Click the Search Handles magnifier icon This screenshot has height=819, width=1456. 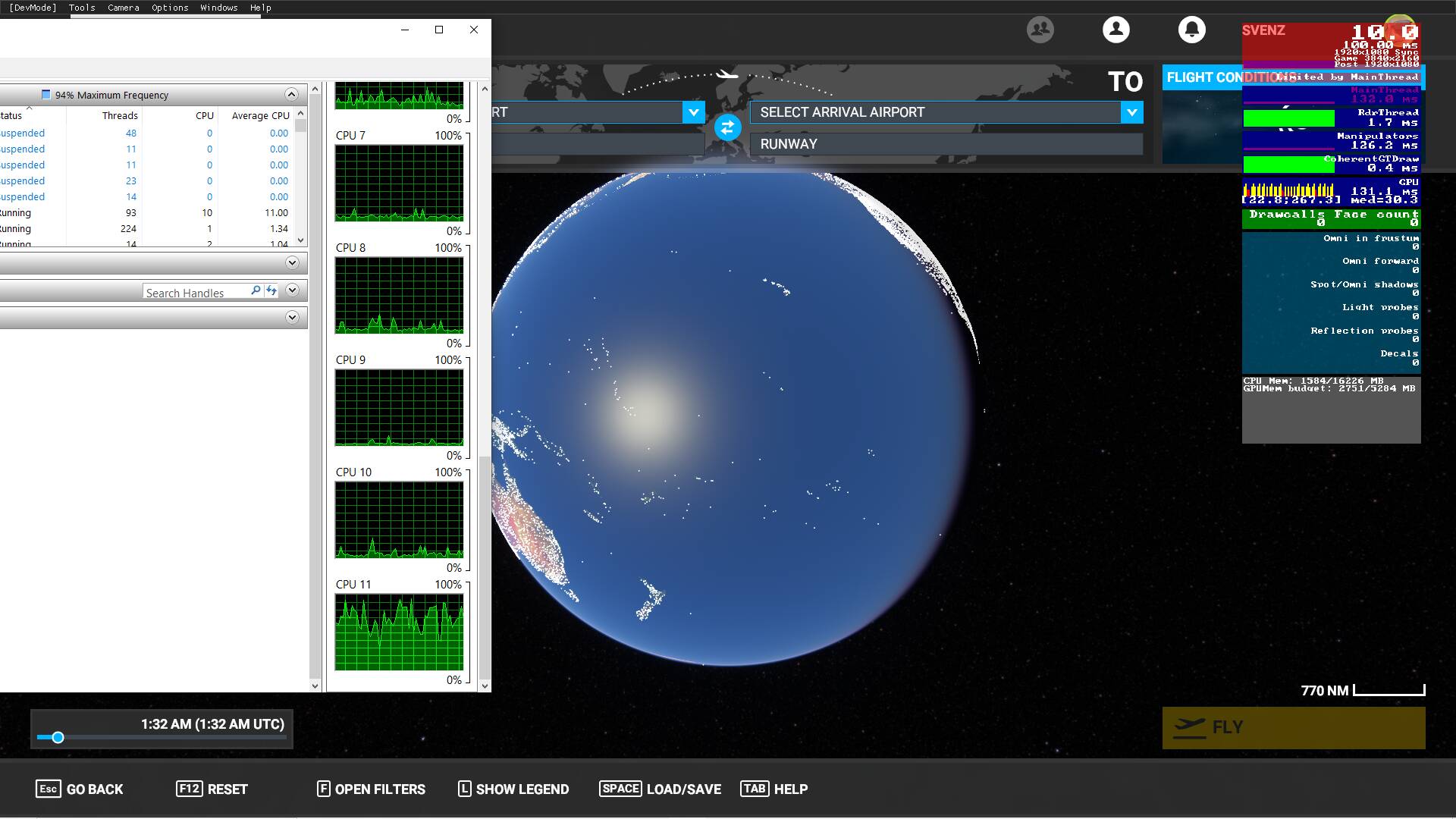click(256, 290)
